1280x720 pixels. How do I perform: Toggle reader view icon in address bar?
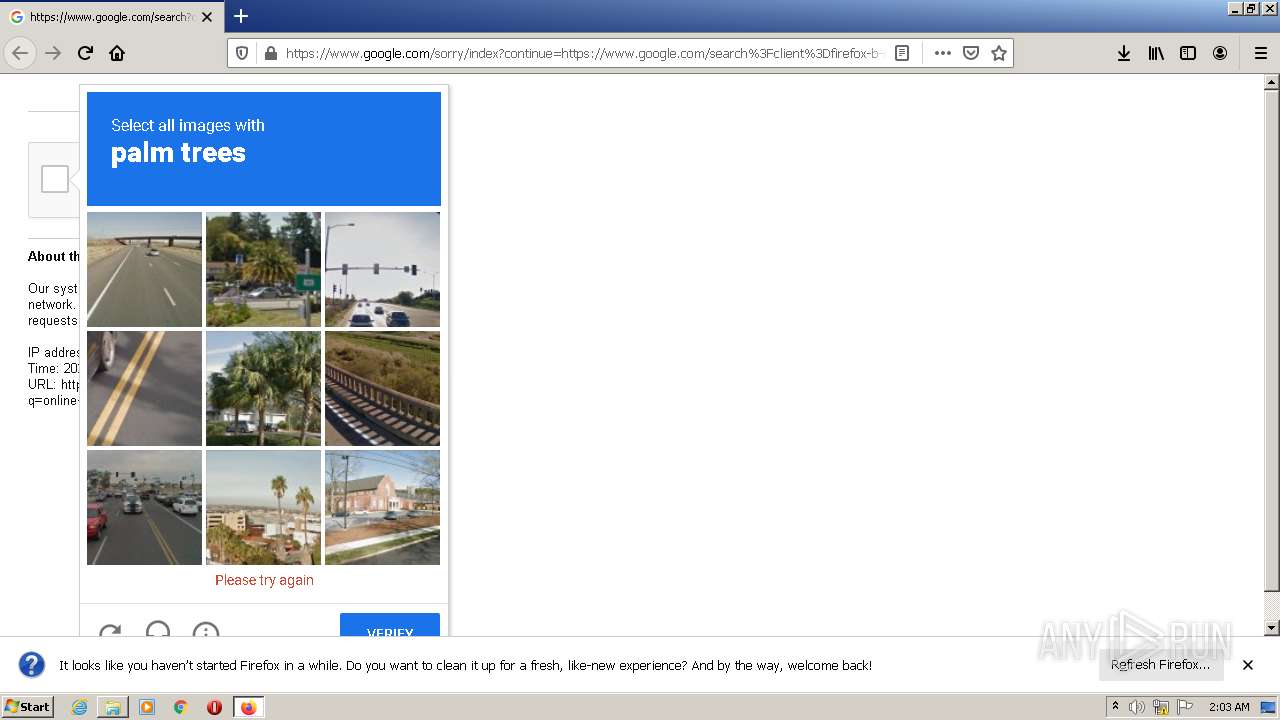pyautogui.click(x=902, y=53)
